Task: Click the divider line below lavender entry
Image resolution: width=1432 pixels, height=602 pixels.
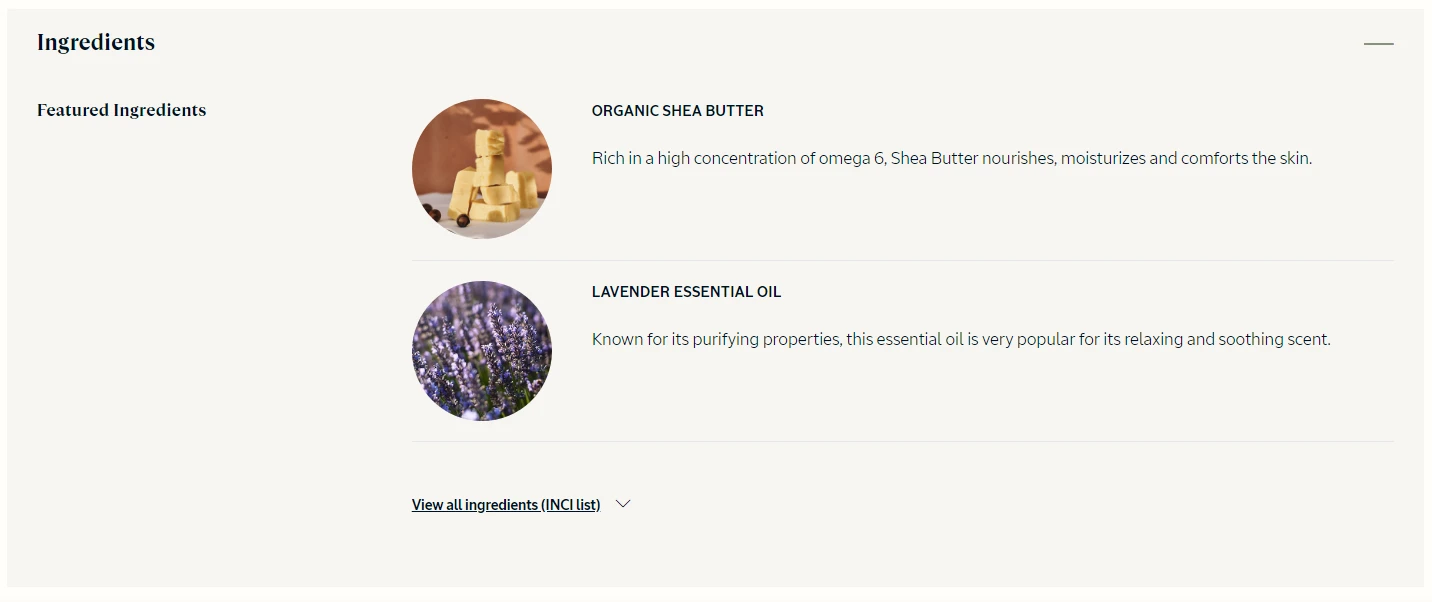Action: [902, 441]
